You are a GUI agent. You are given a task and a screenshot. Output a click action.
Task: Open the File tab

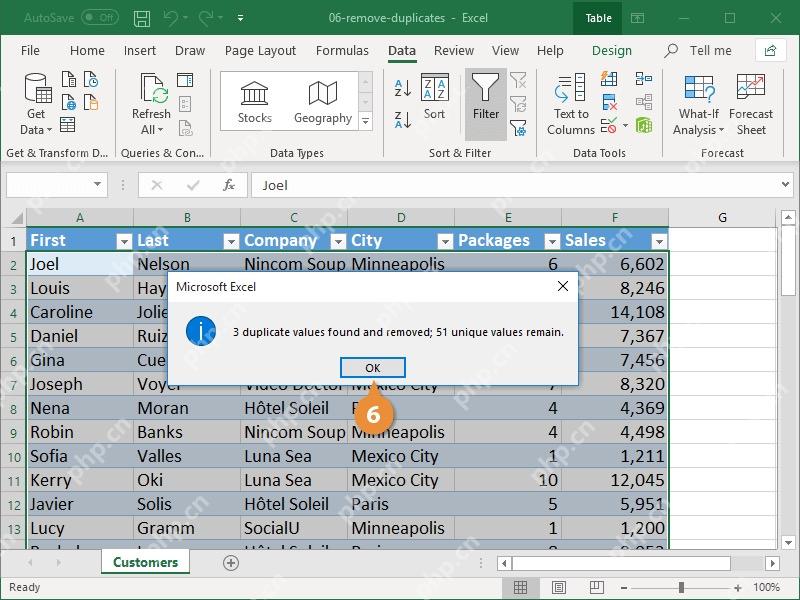coord(30,51)
